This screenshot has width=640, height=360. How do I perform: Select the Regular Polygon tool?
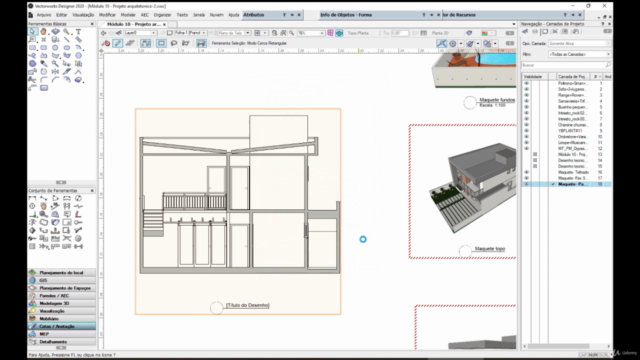click(78, 56)
